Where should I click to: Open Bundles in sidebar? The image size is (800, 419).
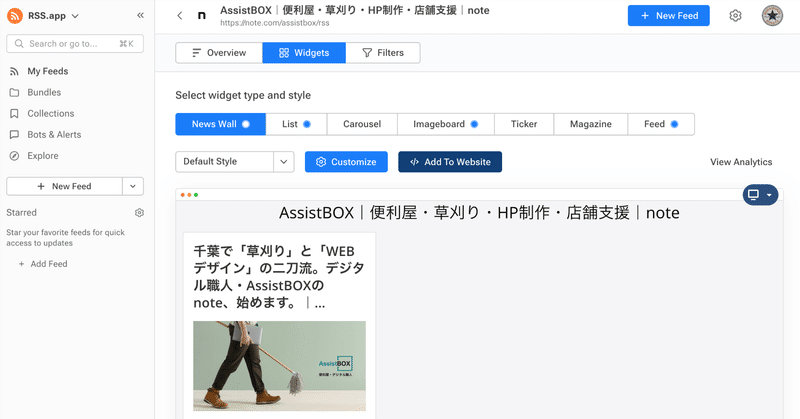pos(44,92)
